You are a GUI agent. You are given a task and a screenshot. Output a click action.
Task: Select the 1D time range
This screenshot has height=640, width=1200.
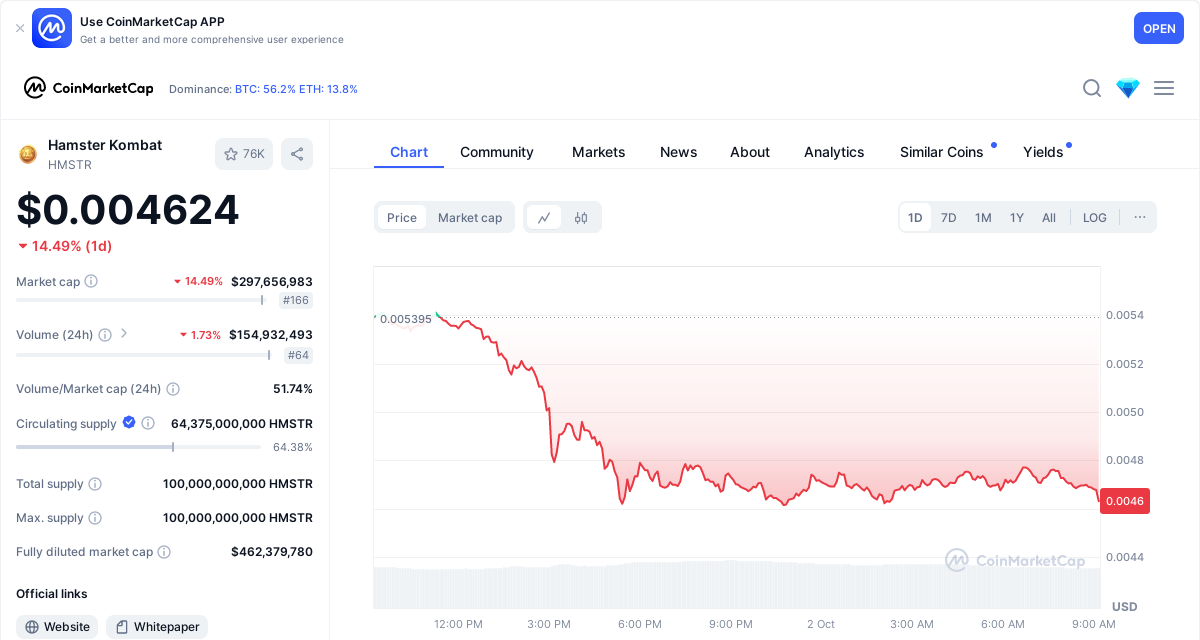point(915,217)
